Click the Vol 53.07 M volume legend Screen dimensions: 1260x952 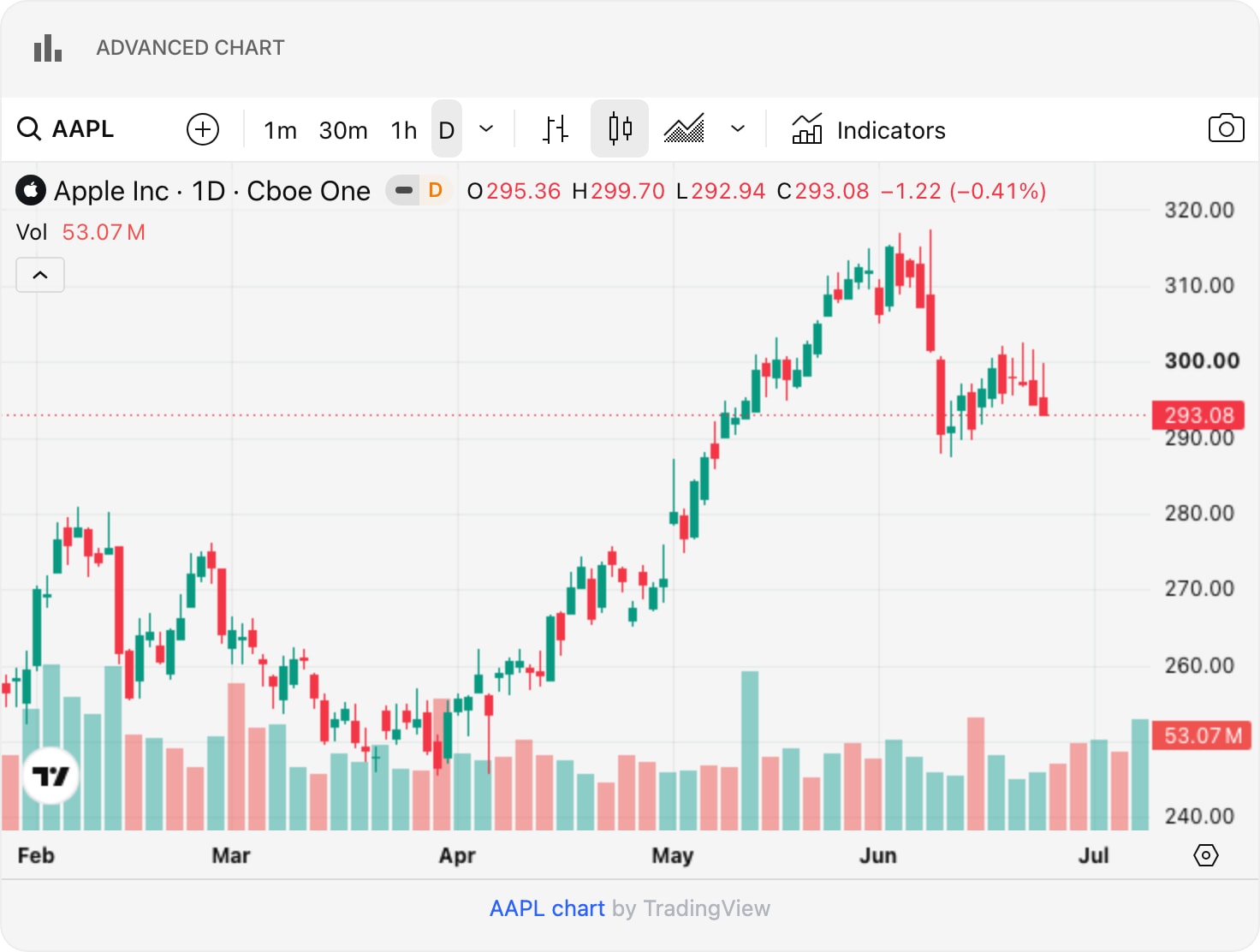80,232
